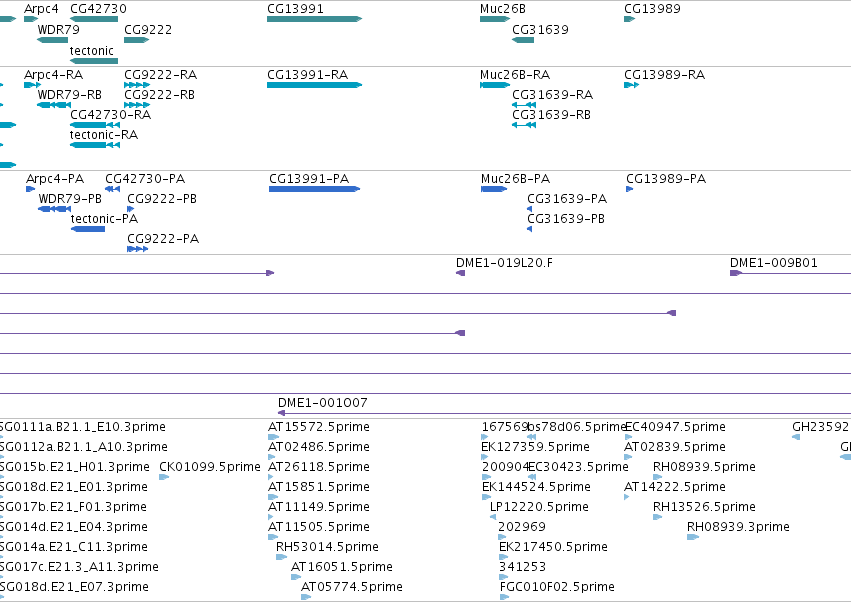Click EST AT11149.5prime
This screenshot has width=851, height=602.
point(319,507)
